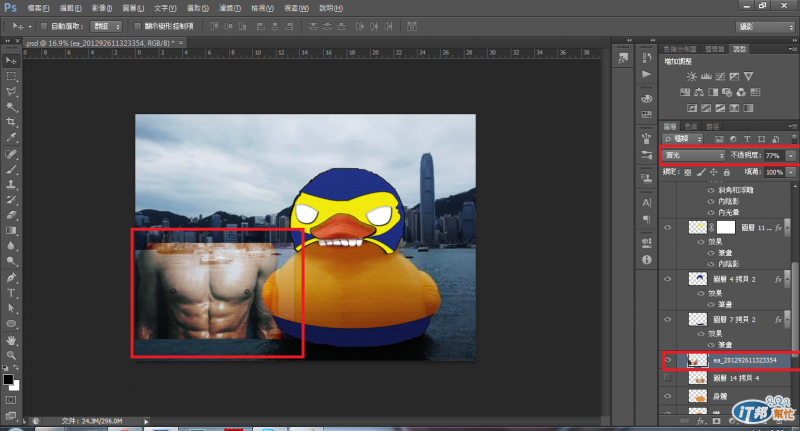Select the Move tool in the toolbox

click(11, 61)
